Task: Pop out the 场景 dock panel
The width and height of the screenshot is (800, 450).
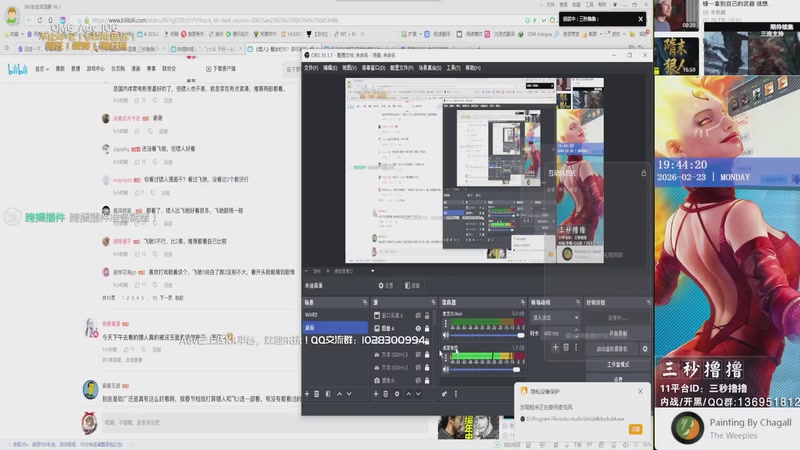Action: 365,303
